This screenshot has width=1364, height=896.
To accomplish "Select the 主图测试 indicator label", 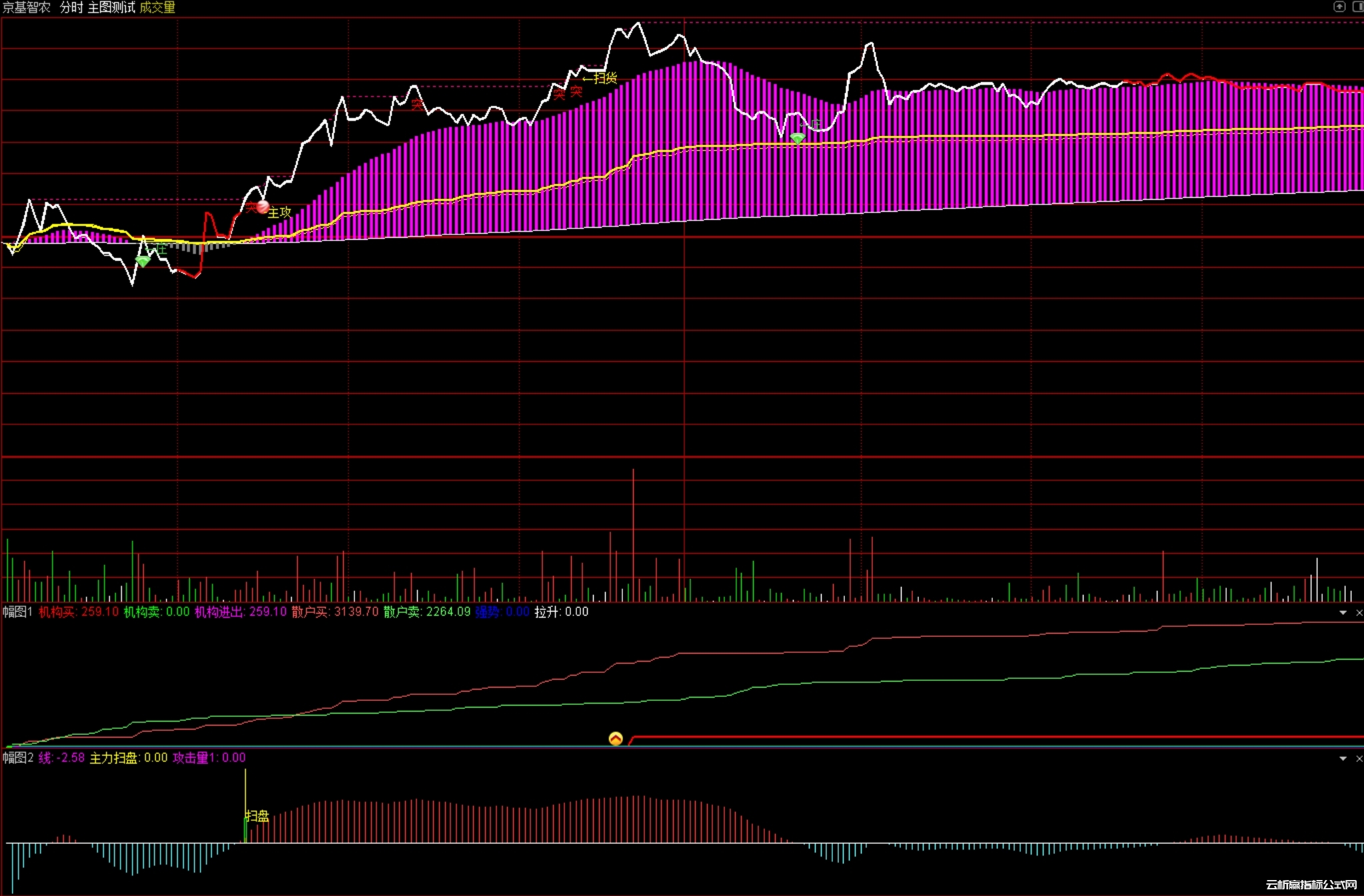I will tap(111, 7).
